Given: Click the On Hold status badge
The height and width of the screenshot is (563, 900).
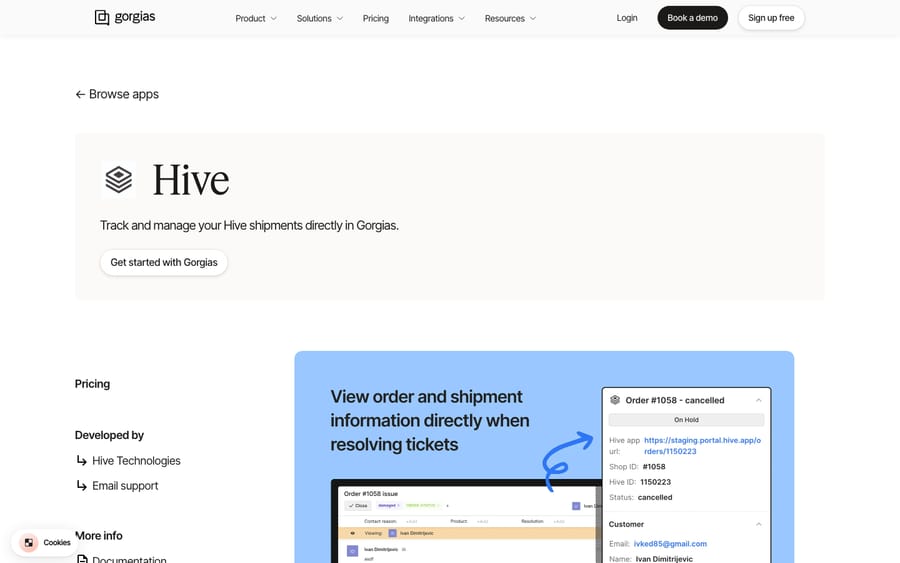Looking at the screenshot, I should coord(686,420).
